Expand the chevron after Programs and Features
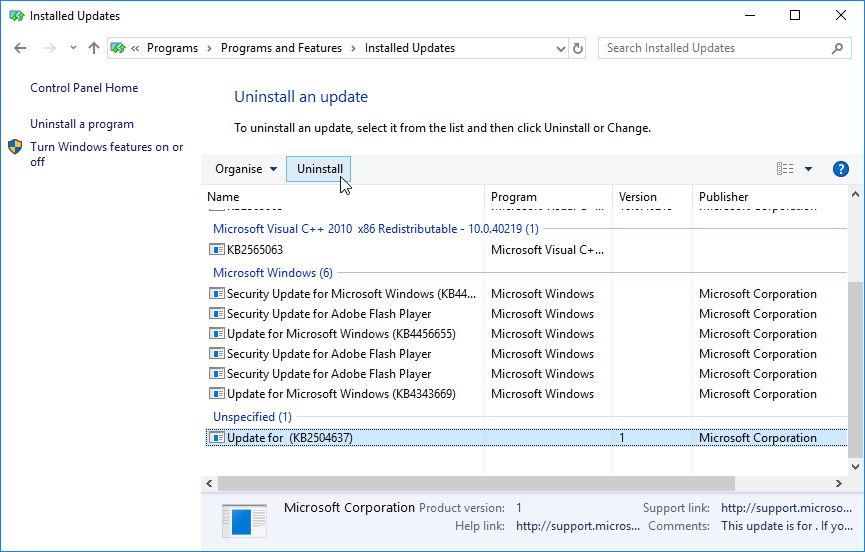865x552 pixels. [354, 49]
